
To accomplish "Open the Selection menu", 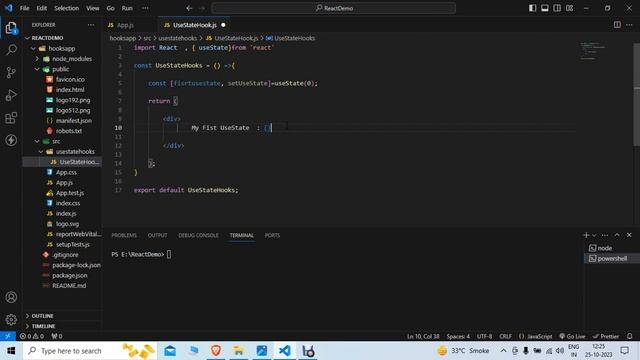I will (67, 8).
